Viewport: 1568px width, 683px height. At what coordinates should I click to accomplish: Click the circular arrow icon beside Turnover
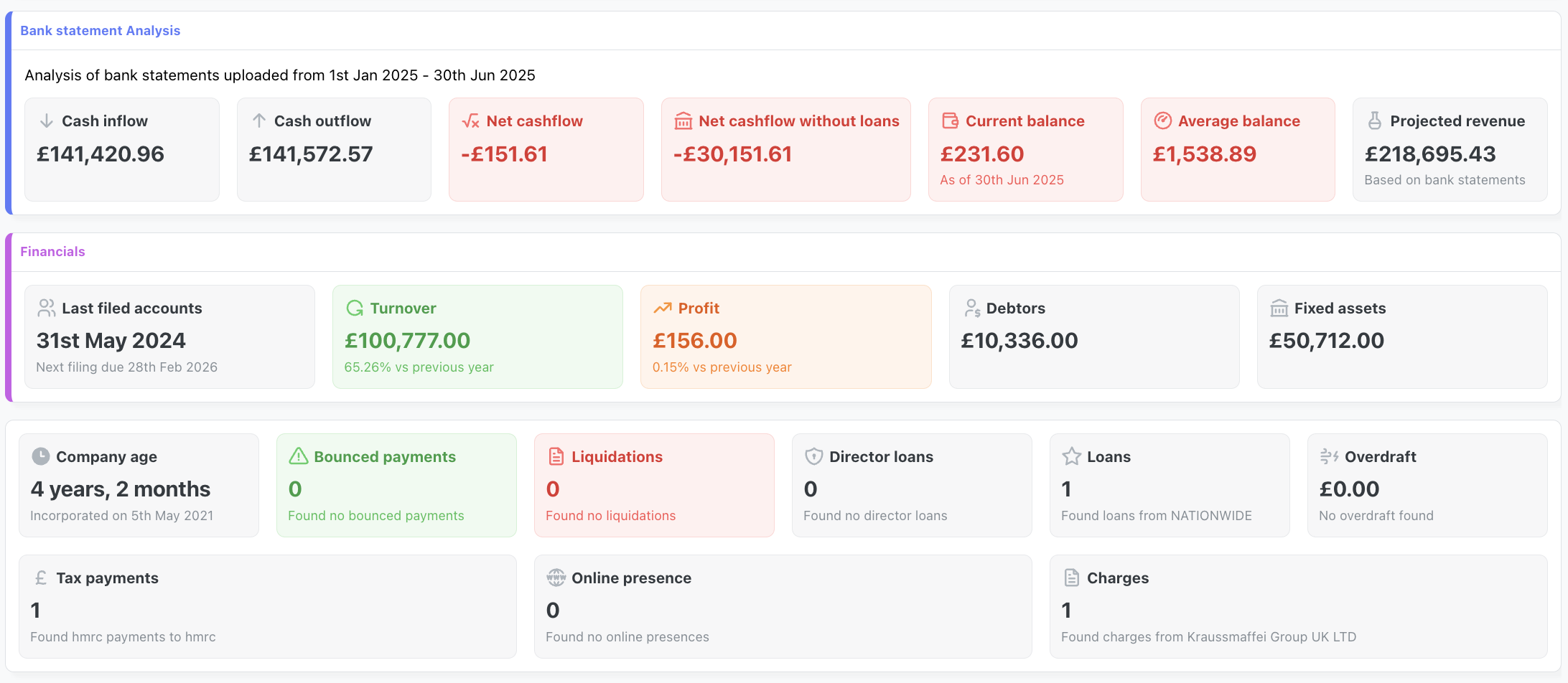tap(354, 308)
